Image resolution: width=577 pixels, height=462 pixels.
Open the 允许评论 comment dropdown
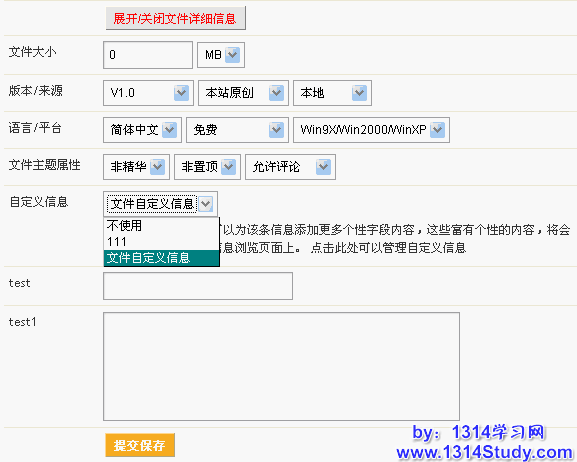pyautogui.click(x=323, y=167)
